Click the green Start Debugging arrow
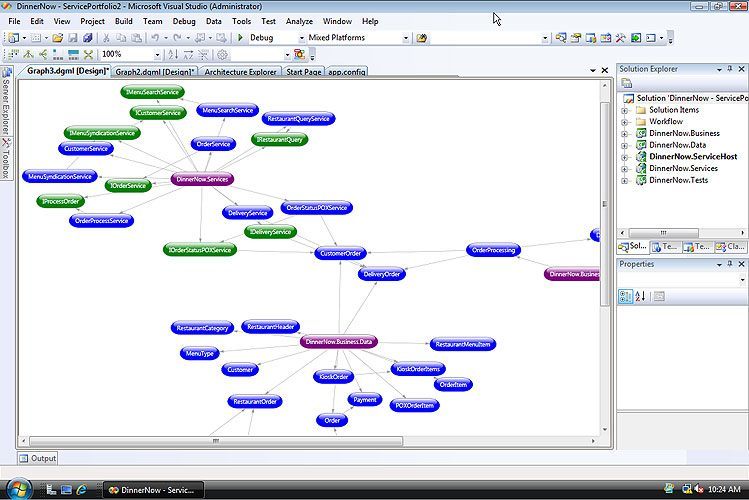 point(240,37)
